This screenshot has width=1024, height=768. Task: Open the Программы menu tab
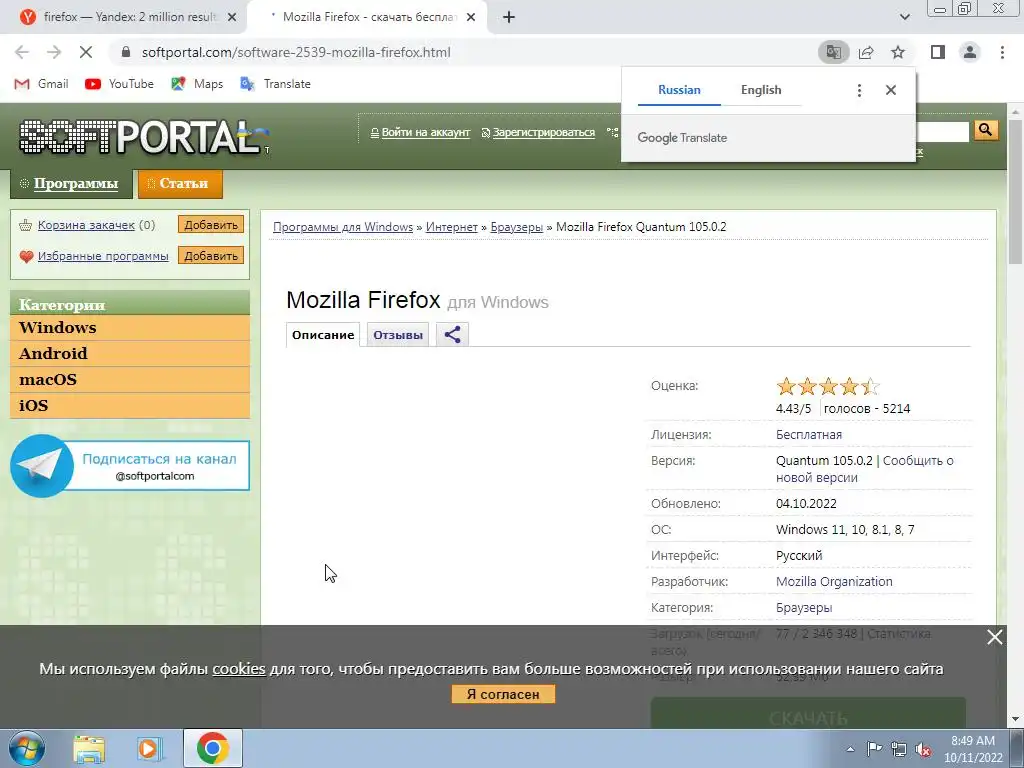coord(71,184)
